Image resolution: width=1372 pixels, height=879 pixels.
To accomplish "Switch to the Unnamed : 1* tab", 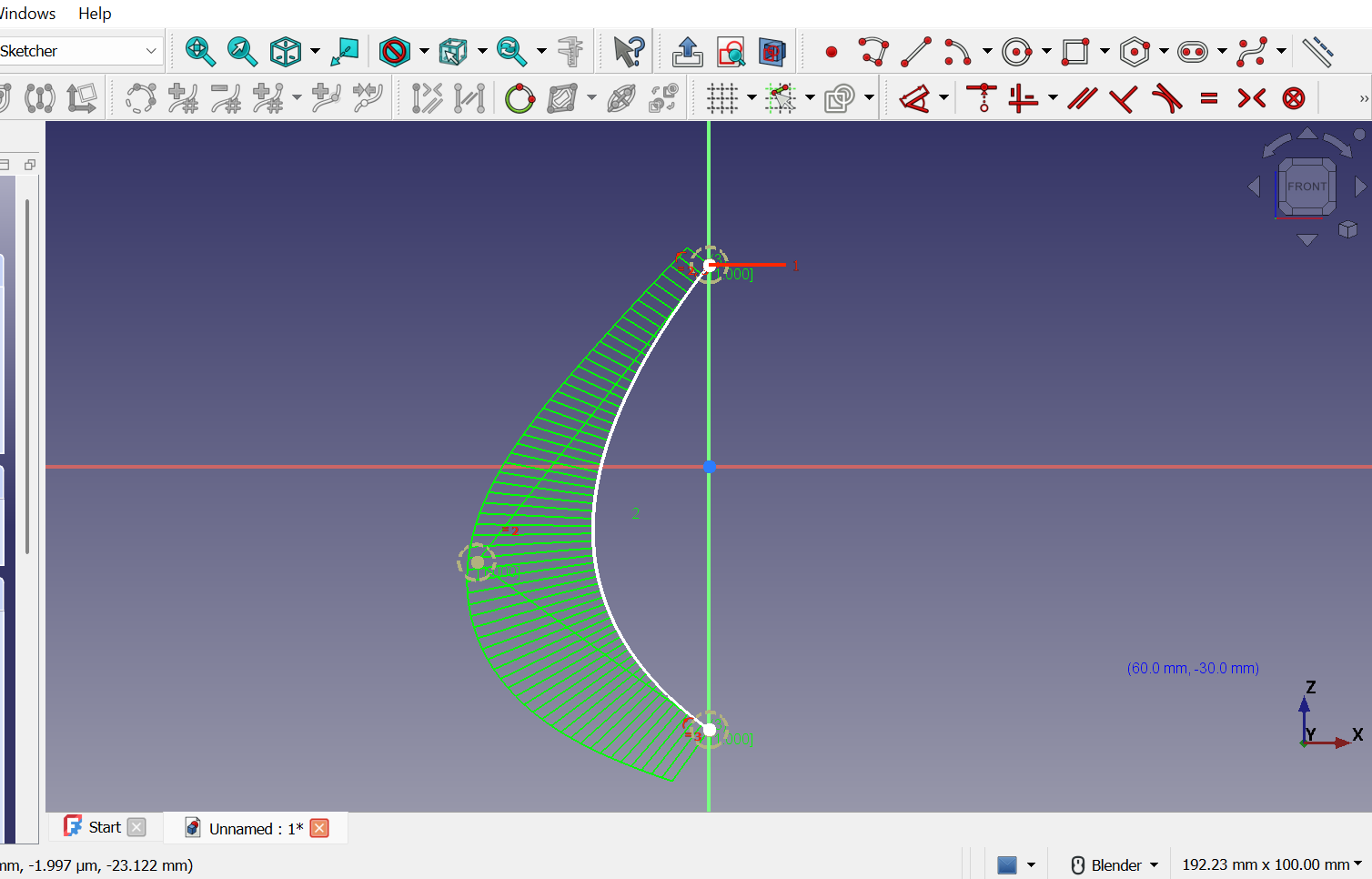I will pyautogui.click(x=256, y=828).
